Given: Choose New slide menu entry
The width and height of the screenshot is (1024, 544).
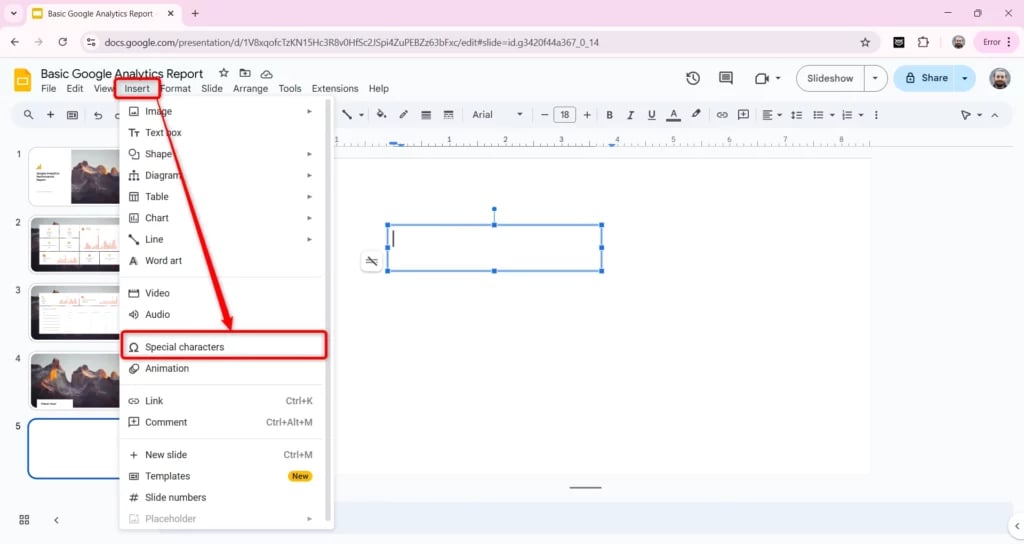Looking at the screenshot, I should click(x=223, y=455).
